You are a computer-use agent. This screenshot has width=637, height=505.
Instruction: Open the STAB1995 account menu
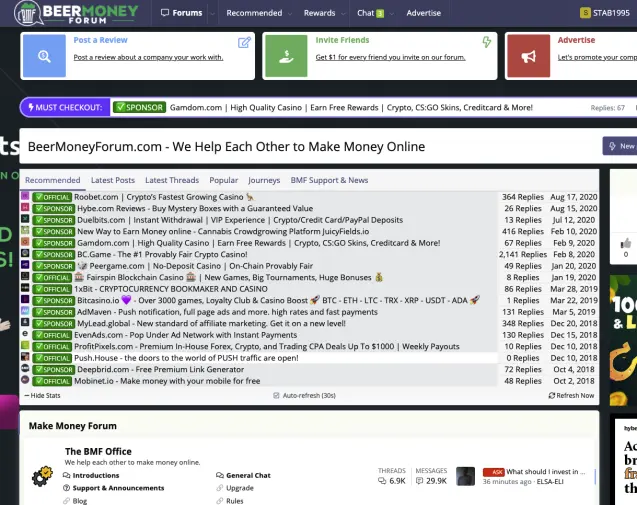(x=604, y=13)
